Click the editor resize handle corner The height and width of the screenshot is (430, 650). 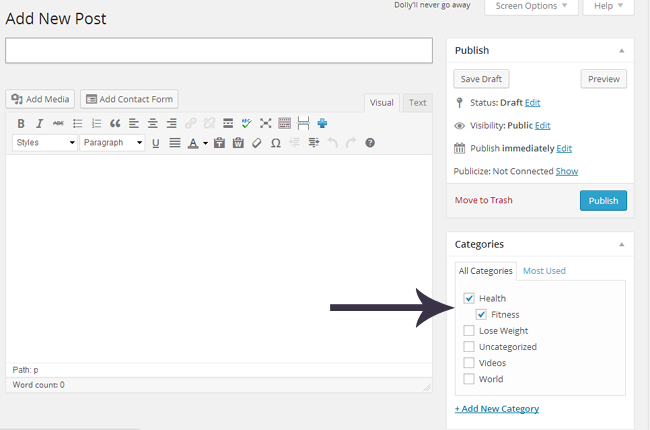[427, 387]
